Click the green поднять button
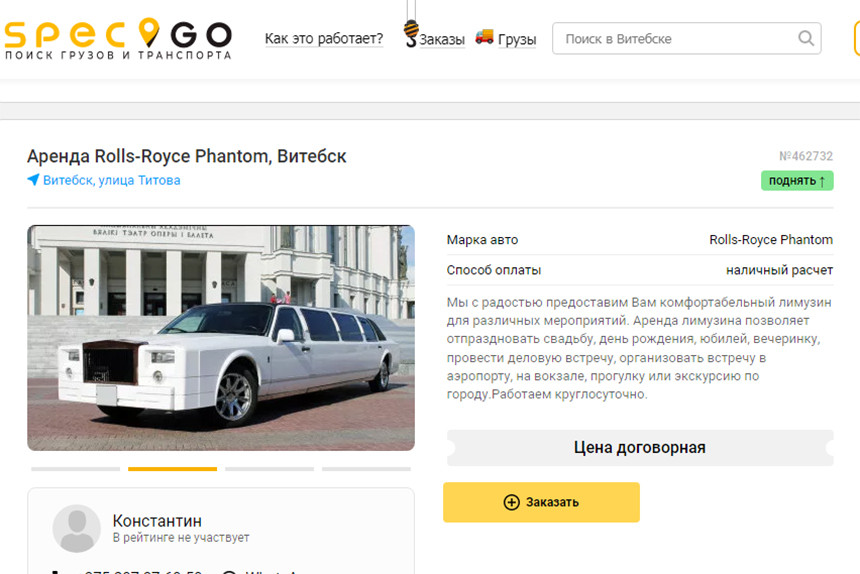860x574 pixels. (x=797, y=180)
